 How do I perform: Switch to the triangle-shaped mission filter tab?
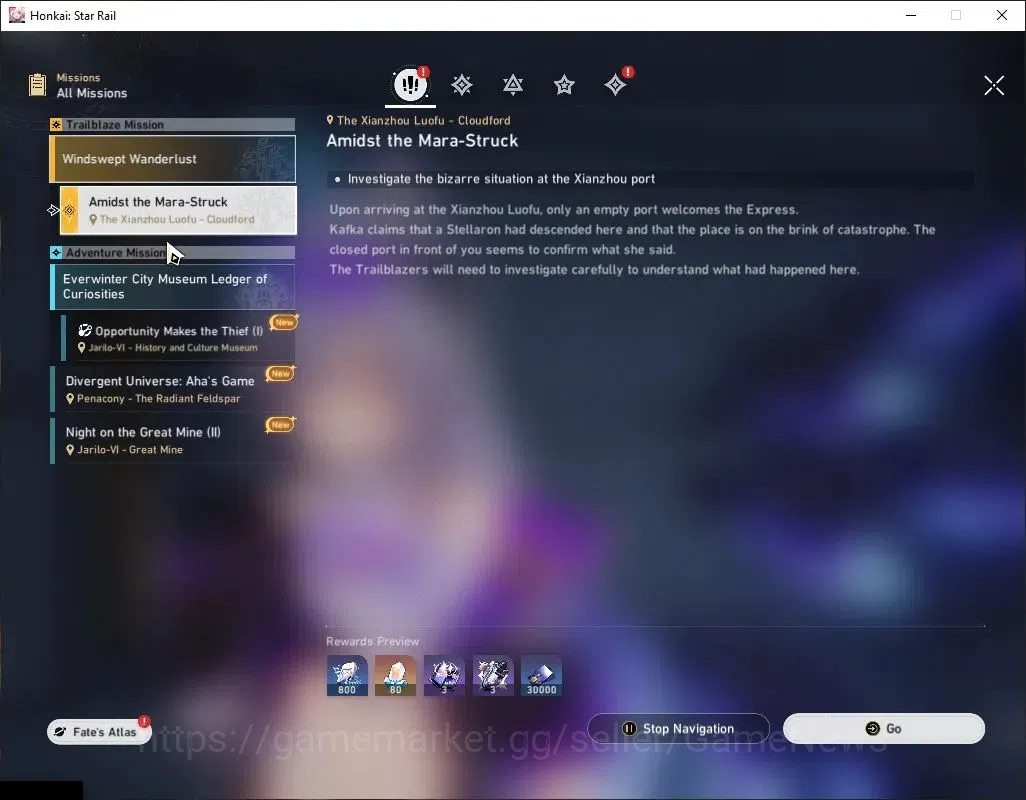pyautogui.click(x=512, y=84)
